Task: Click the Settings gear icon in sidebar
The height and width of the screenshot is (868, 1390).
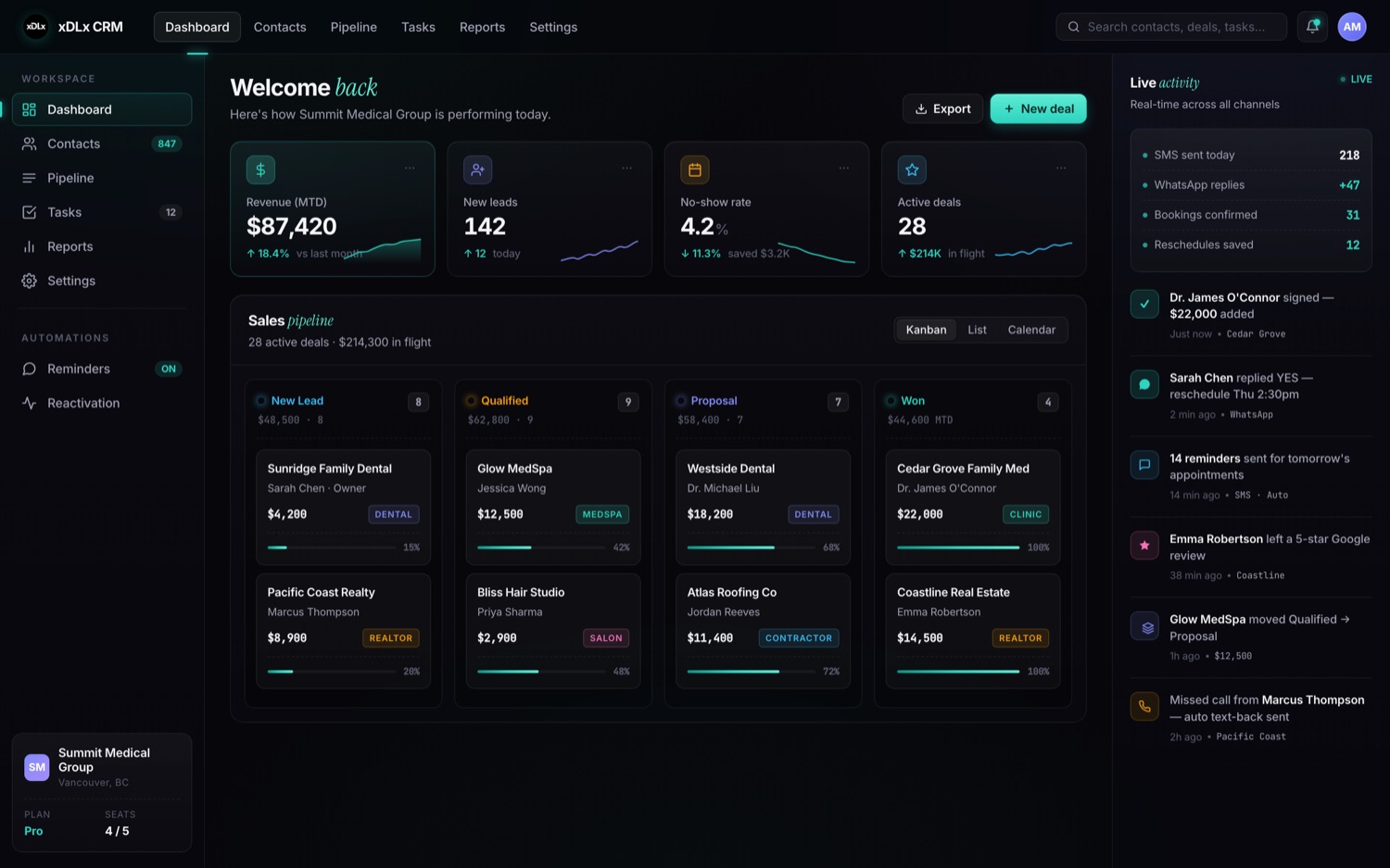Action: pyautogui.click(x=30, y=281)
